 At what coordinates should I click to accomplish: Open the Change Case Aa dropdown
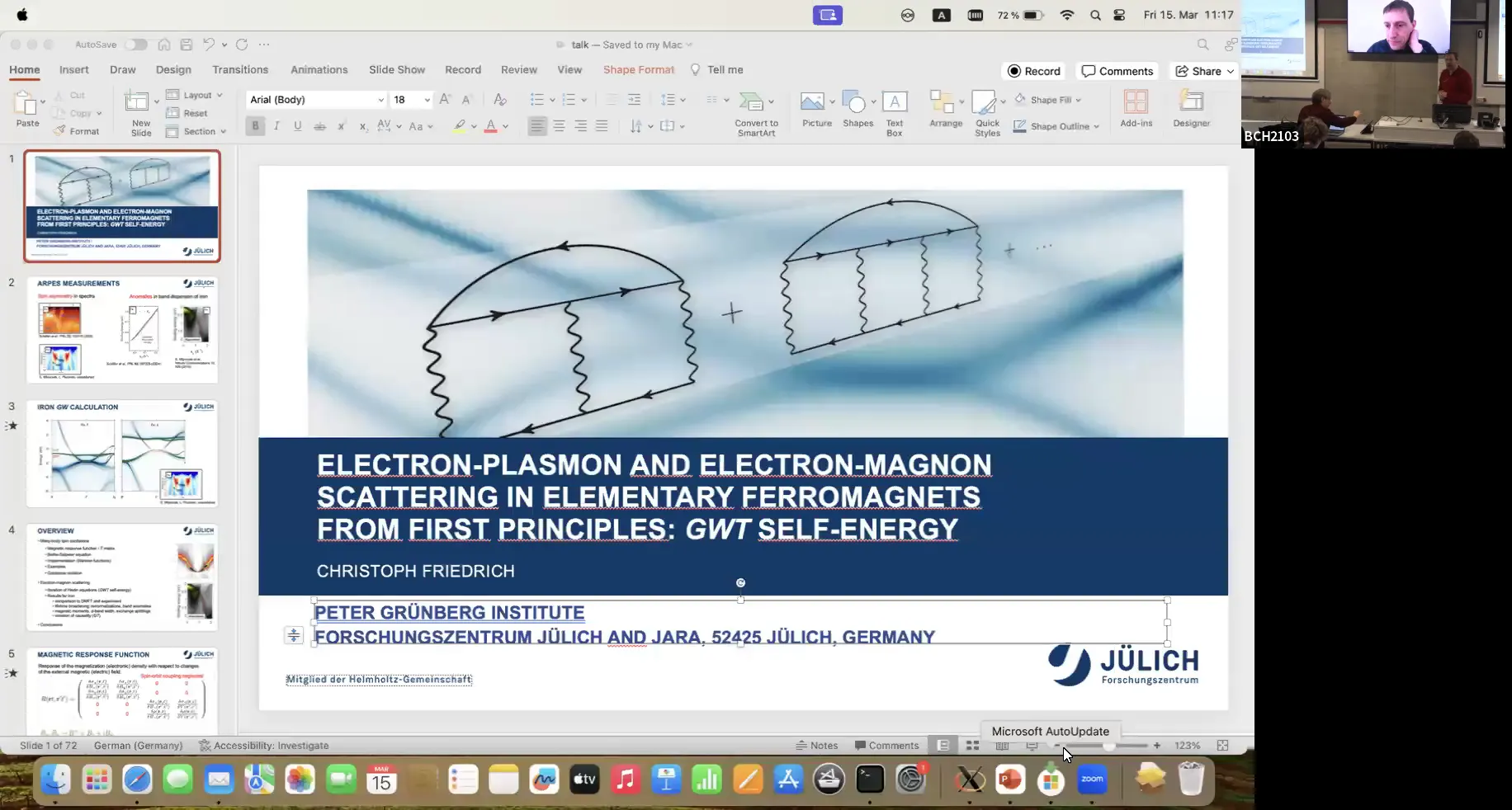(x=420, y=126)
